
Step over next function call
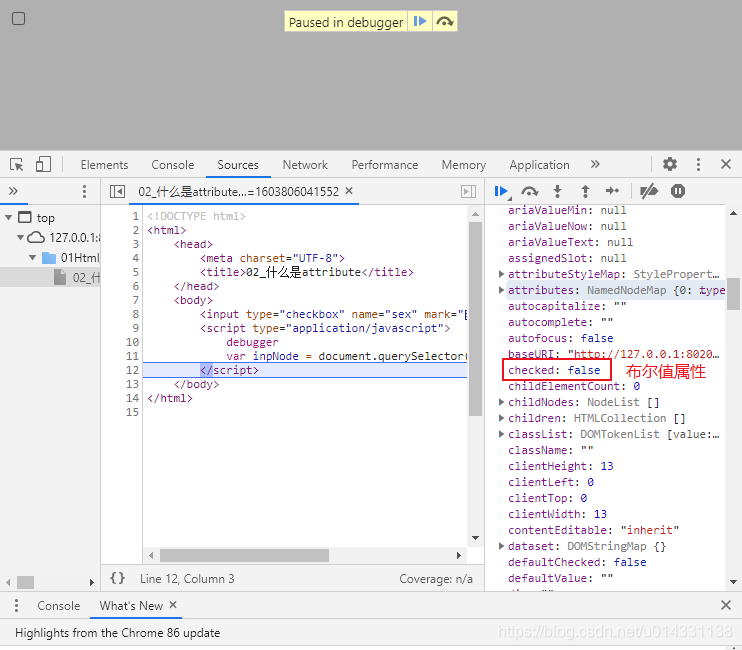(530, 191)
